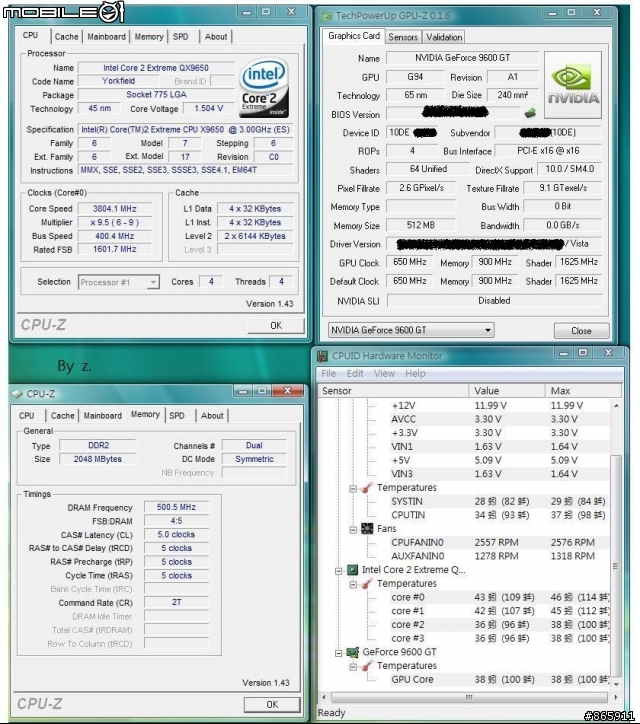Select Validation tab in GPU-Z
640x724 pixels.
click(444, 37)
